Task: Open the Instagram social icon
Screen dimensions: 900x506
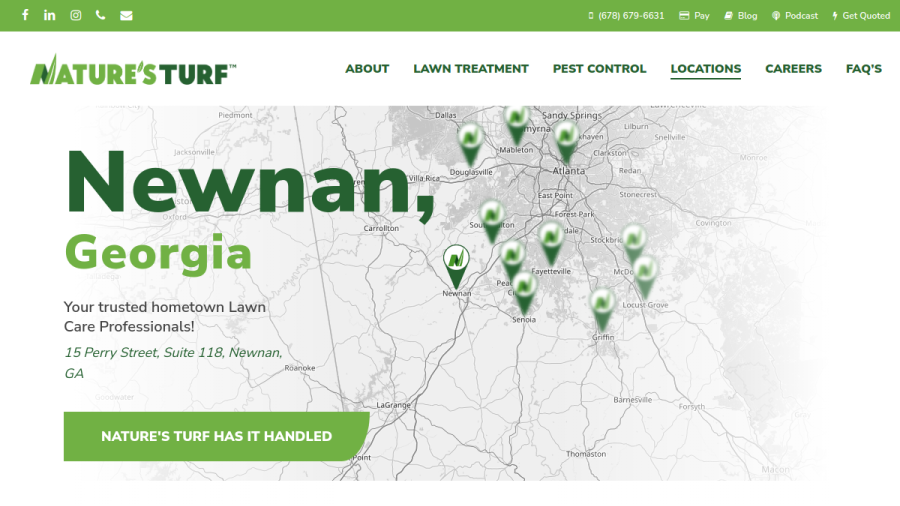Action: (x=76, y=15)
